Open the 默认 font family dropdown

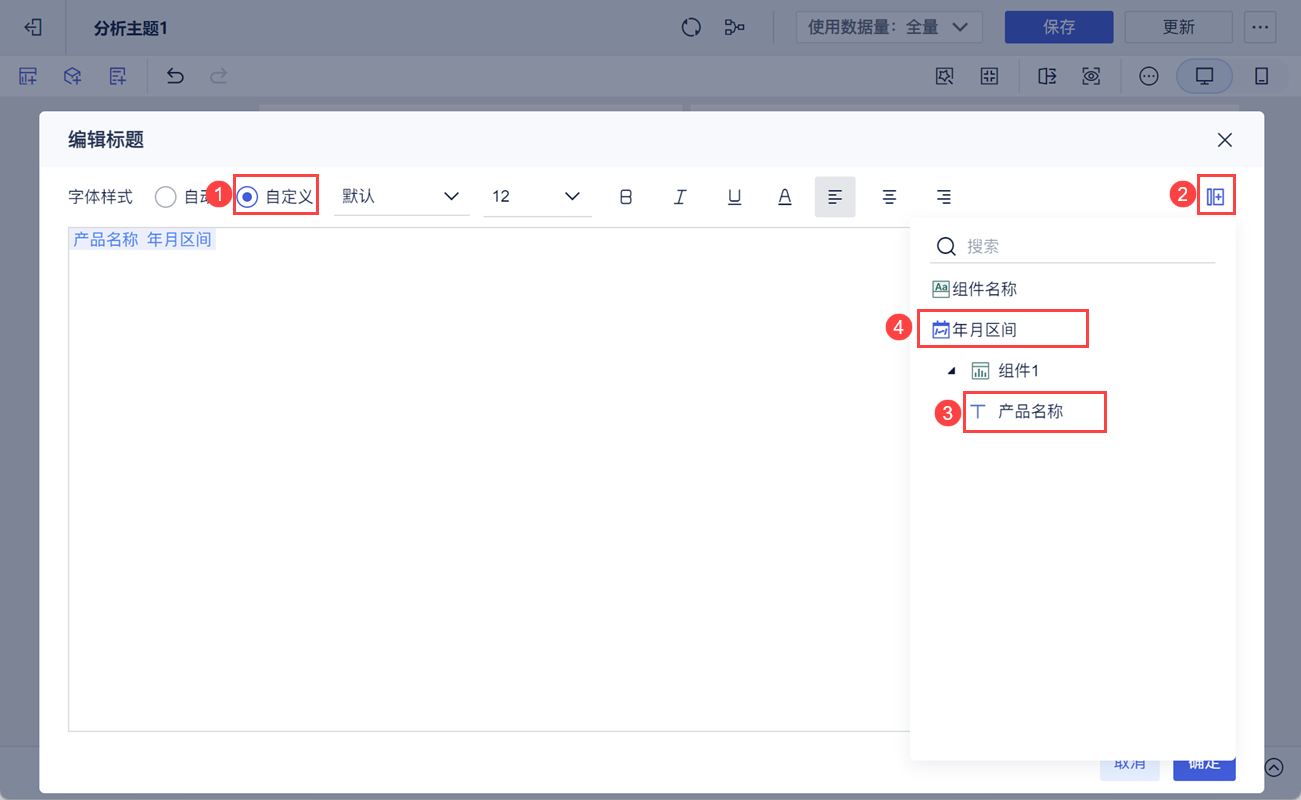(401, 197)
